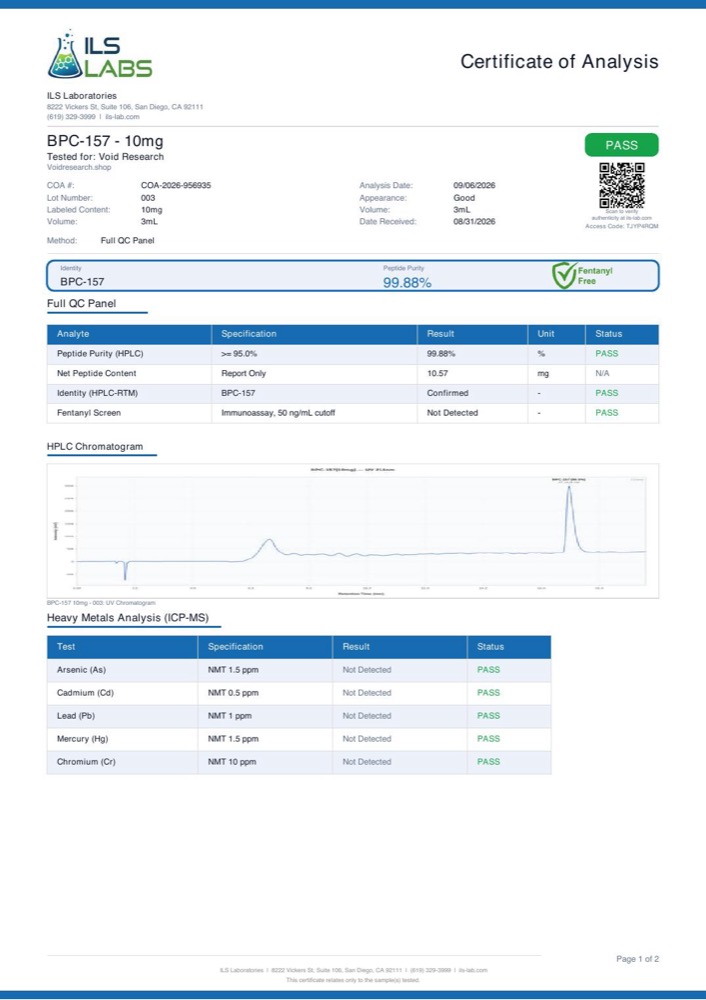706x1000 pixels.
Task: Click the ils-lab.com link in header
Action: coord(122,117)
